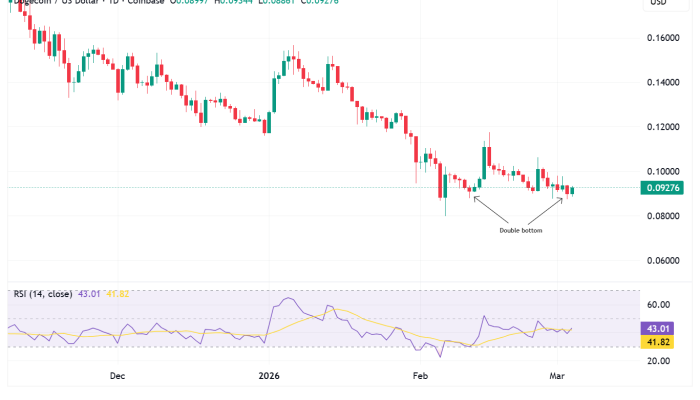Click the yellow 41.82 tag on RSI axis

[x=658, y=342]
